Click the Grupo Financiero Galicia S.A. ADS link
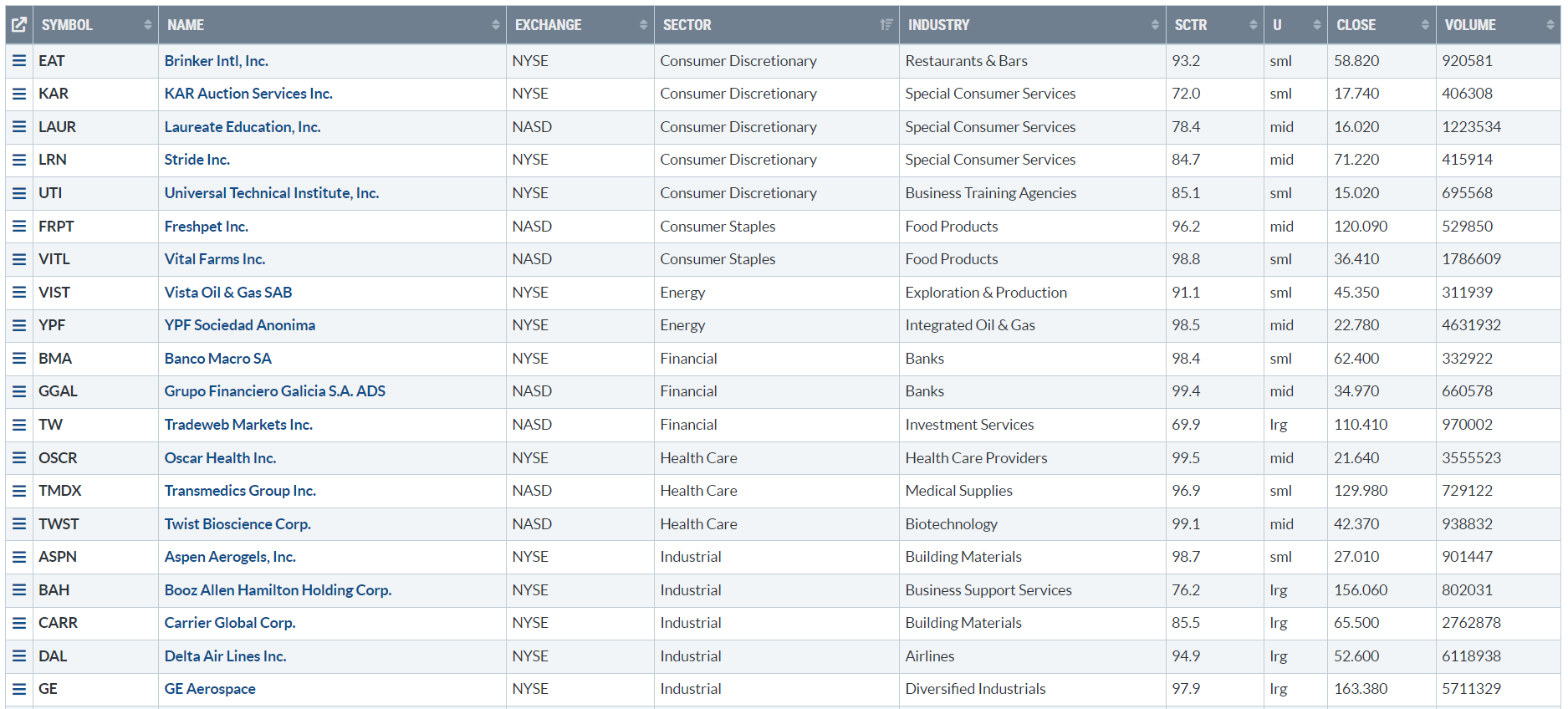 click(x=274, y=391)
